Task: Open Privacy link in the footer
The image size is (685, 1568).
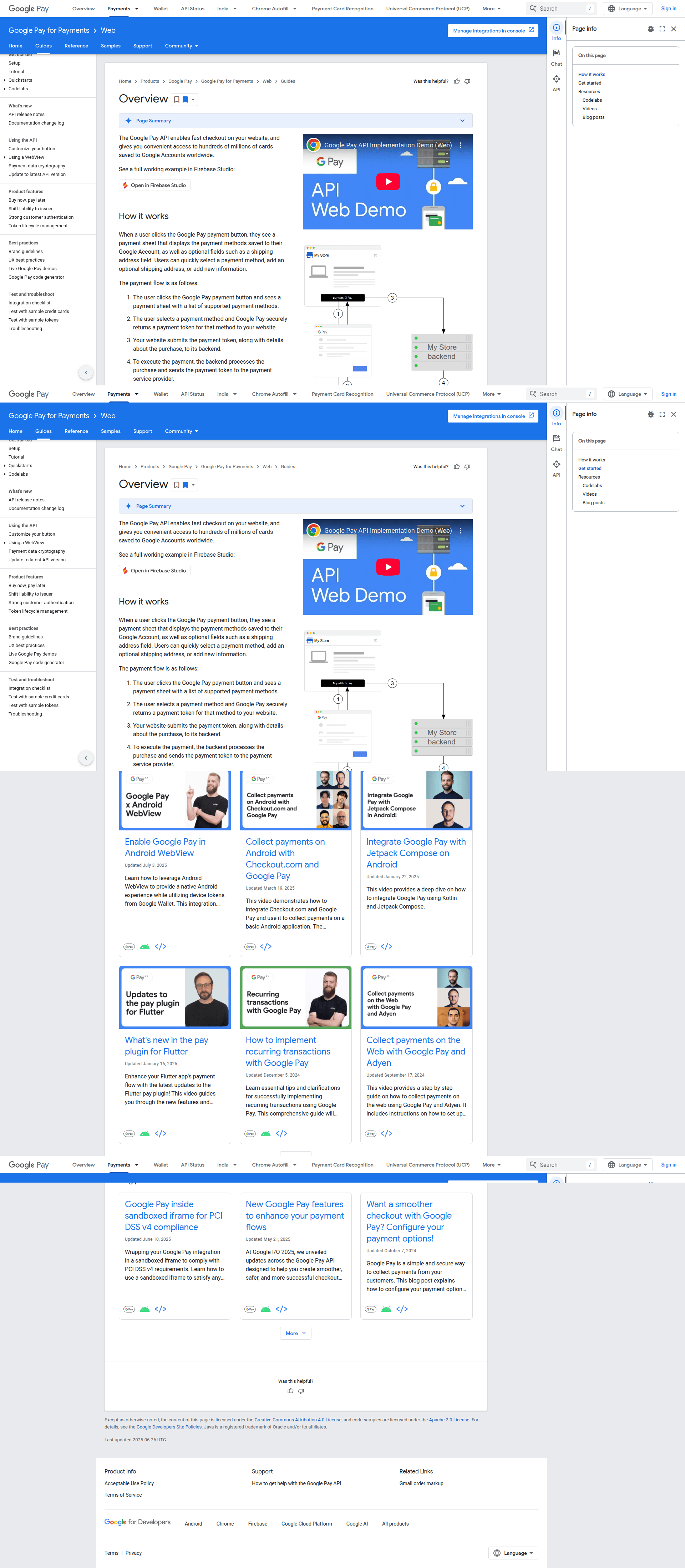Action: pyautogui.click(x=133, y=1553)
